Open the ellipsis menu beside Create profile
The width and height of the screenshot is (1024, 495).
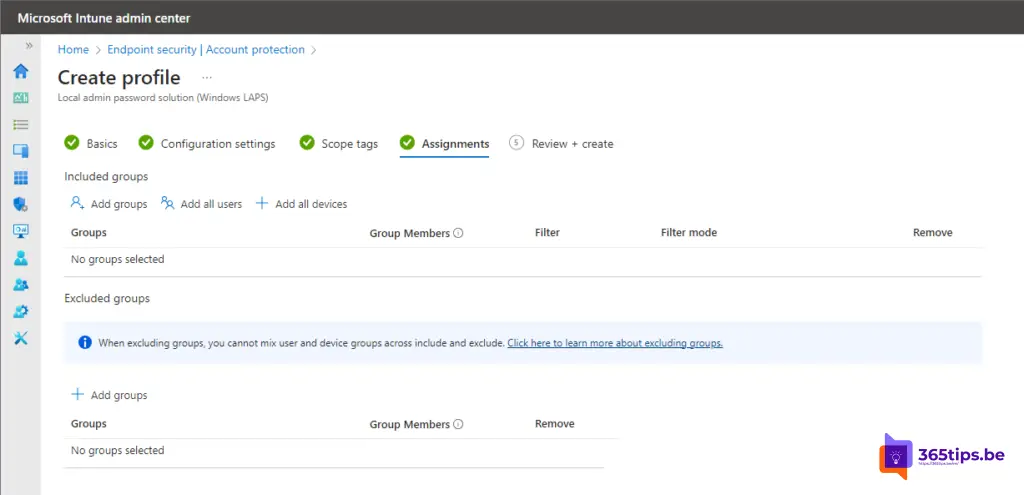(x=207, y=77)
